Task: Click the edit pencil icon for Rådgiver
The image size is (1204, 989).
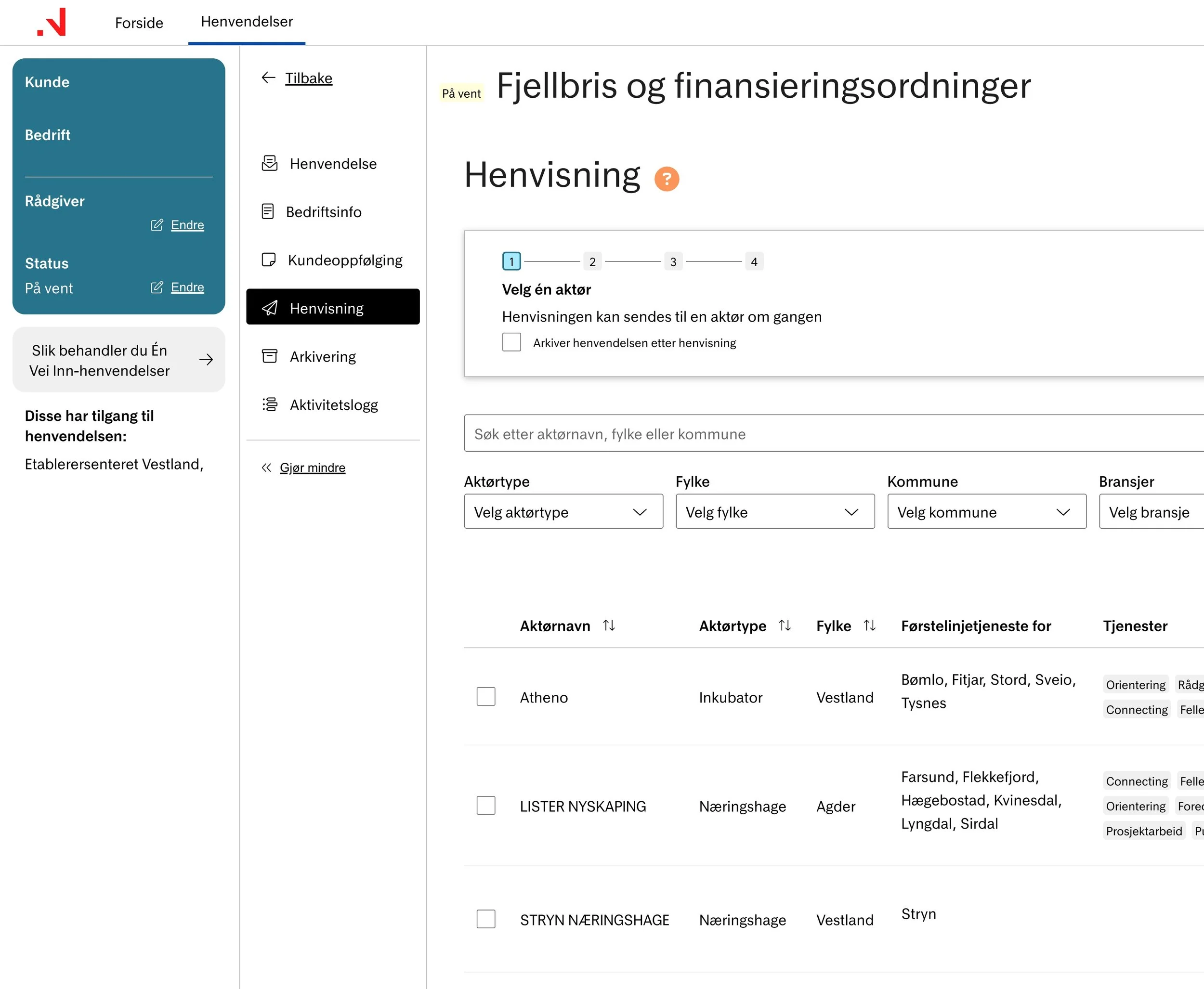Action: pyautogui.click(x=157, y=225)
